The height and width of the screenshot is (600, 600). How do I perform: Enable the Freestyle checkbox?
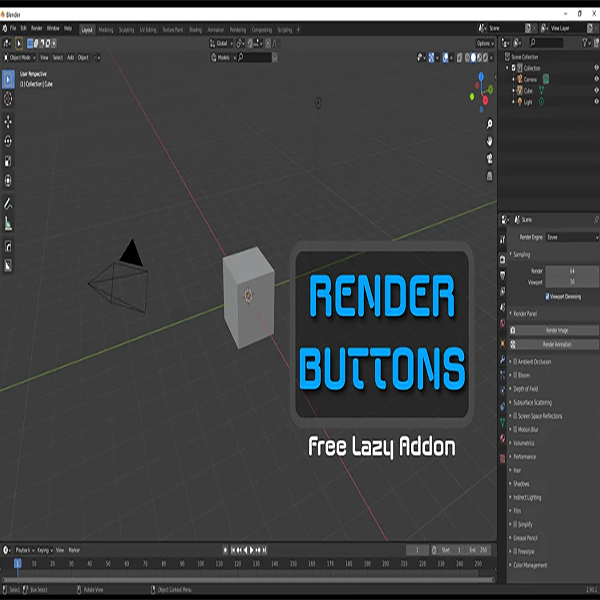coord(515,551)
